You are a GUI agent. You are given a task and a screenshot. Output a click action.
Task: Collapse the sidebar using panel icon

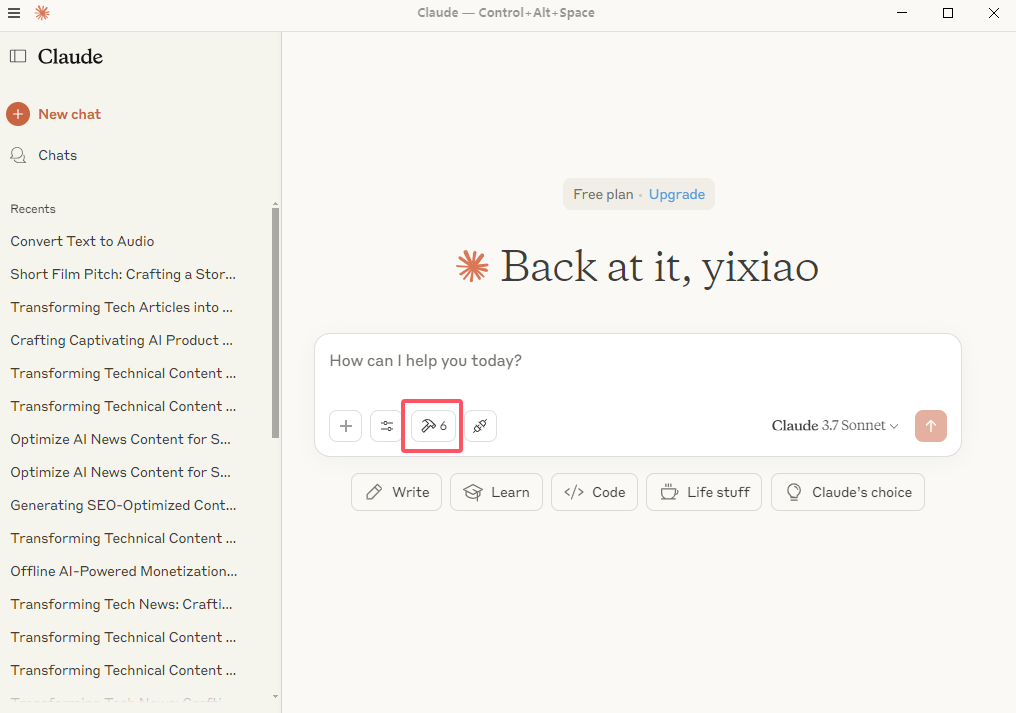[18, 57]
